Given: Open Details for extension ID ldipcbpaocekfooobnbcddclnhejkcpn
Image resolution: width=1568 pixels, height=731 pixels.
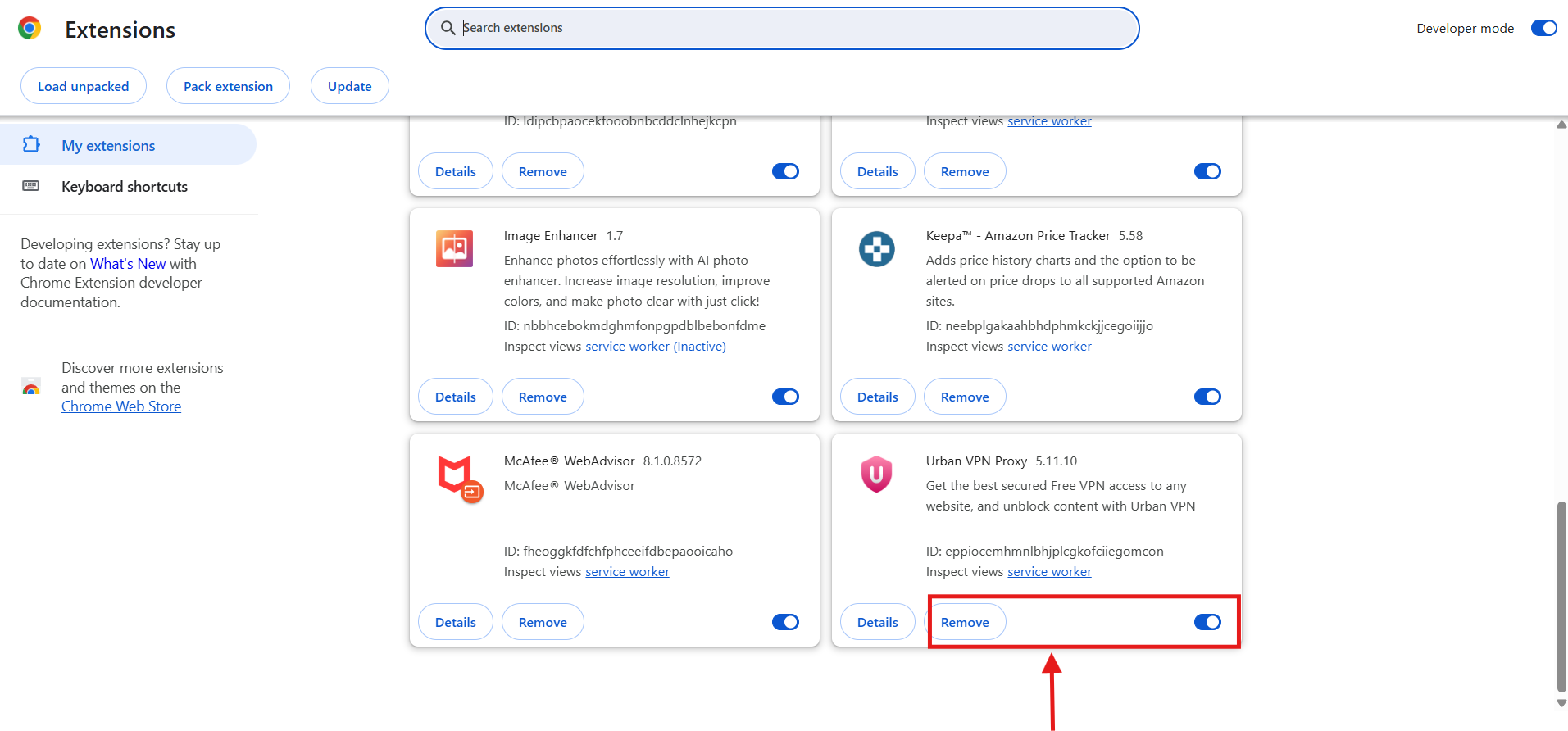Looking at the screenshot, I should tap(456, 171).
